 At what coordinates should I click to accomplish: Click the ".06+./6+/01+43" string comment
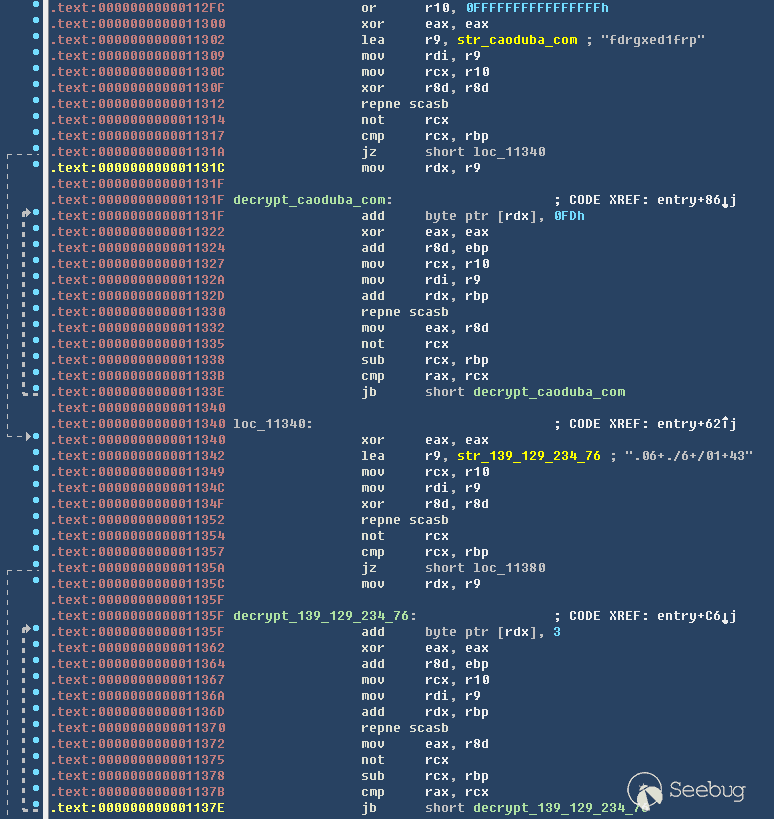click(688, 455)
